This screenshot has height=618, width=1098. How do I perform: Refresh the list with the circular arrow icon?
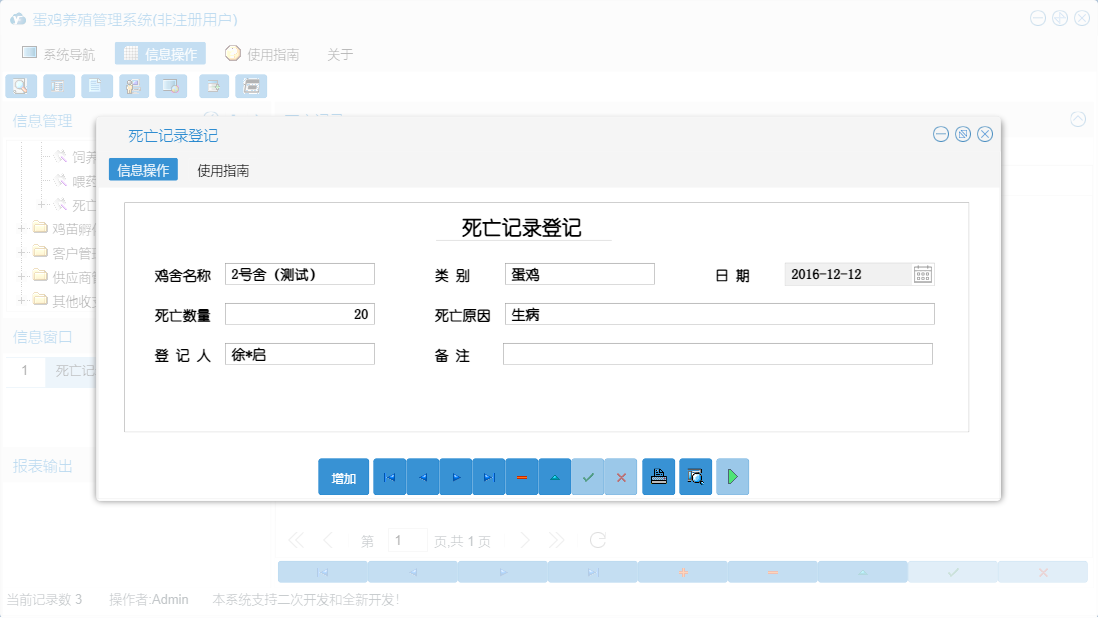(597, 540)
